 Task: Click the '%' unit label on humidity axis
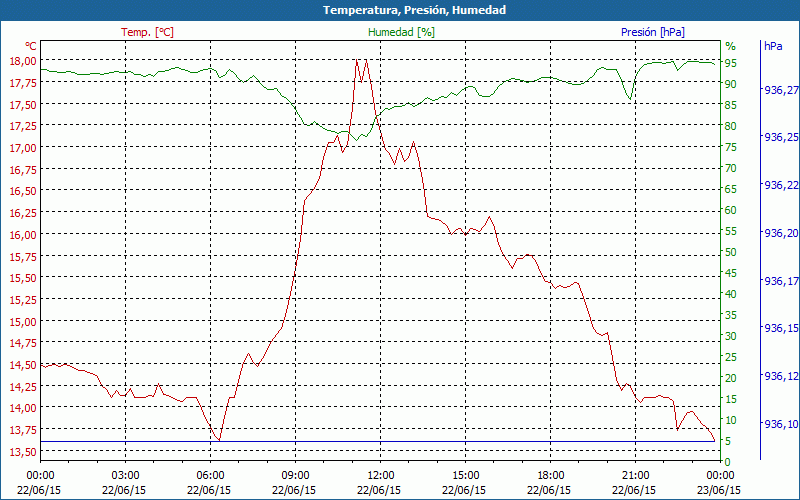pos(731,46)
